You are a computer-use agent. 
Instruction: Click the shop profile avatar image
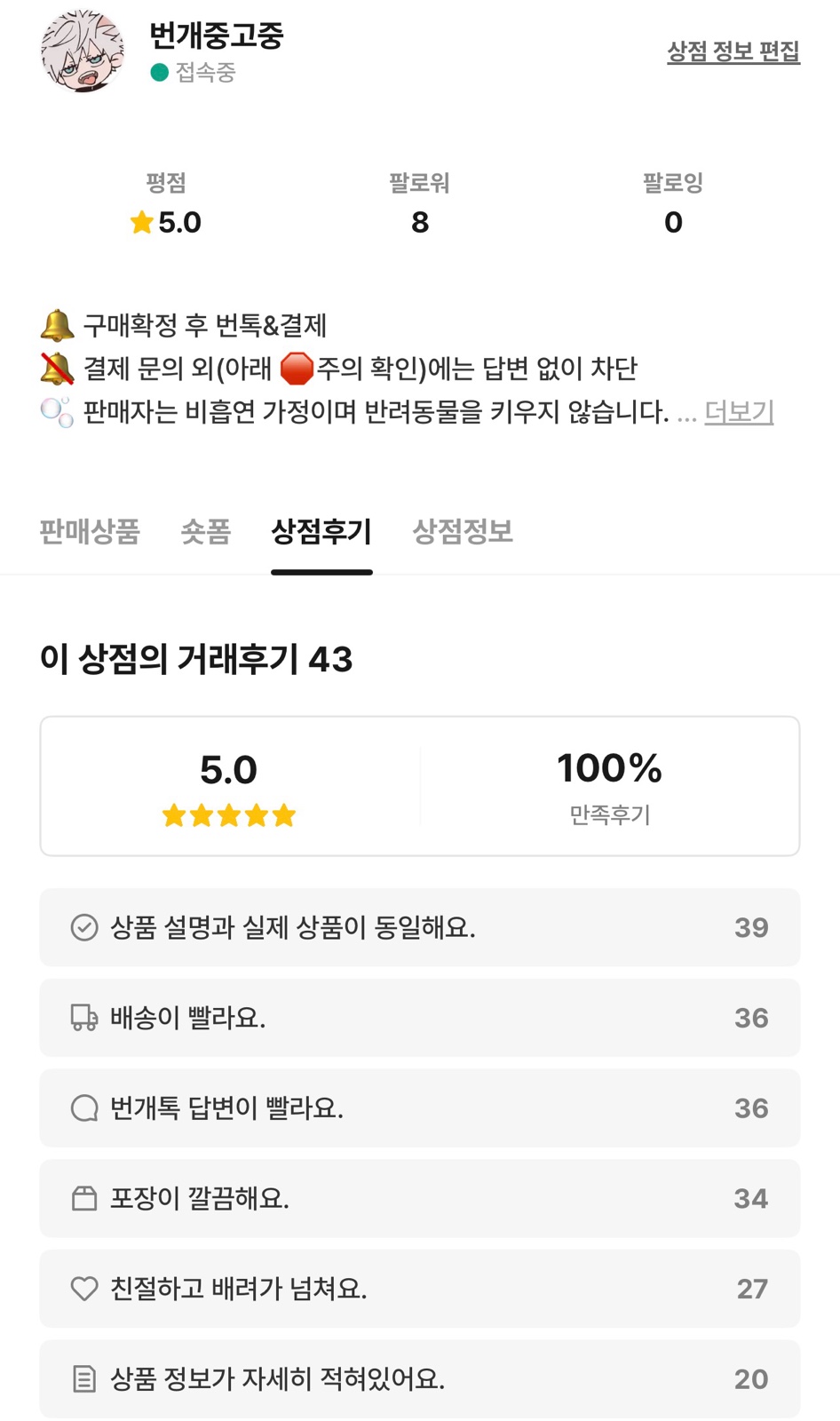click(x=82, y=52)
